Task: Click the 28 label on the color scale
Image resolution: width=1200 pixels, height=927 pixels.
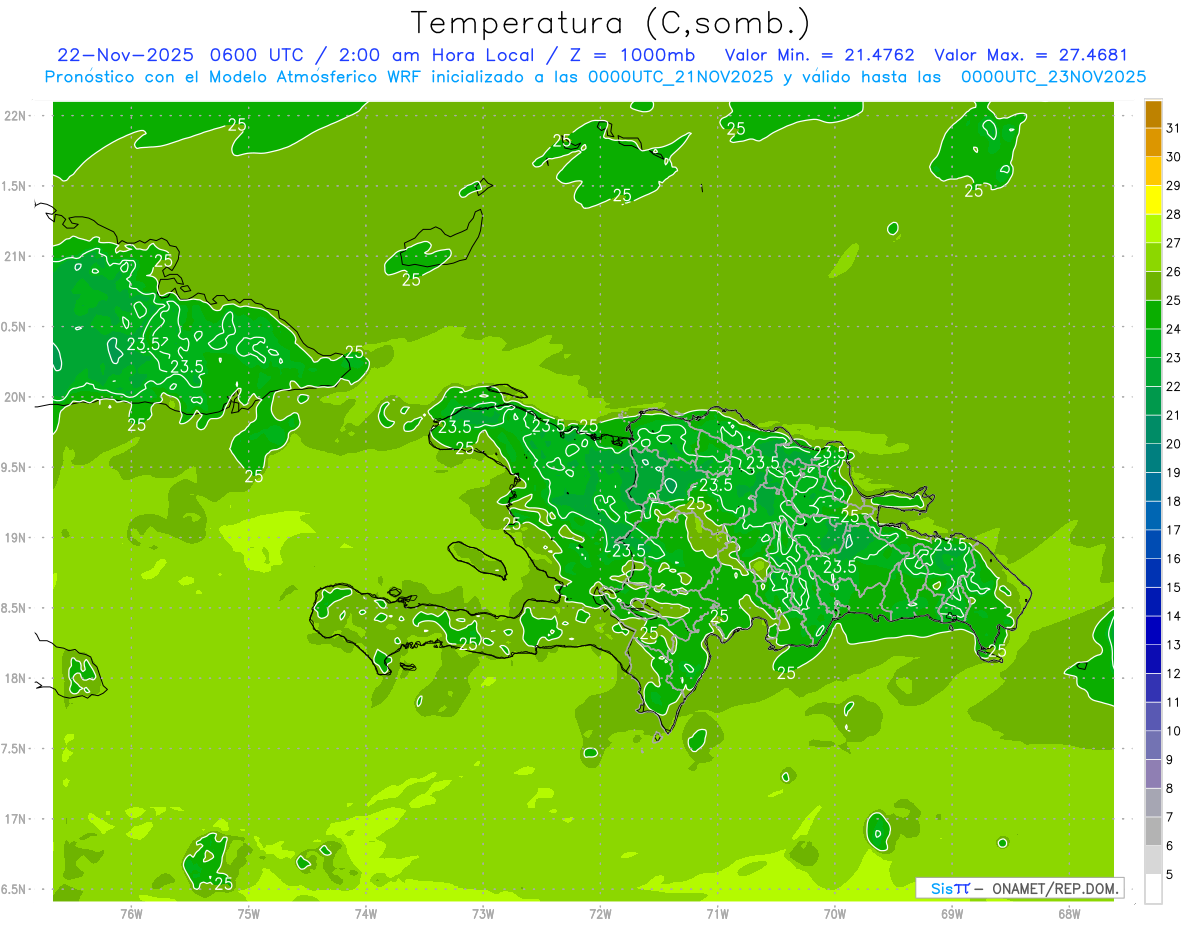Action: pyautogui.click(x=1173, y=214)
